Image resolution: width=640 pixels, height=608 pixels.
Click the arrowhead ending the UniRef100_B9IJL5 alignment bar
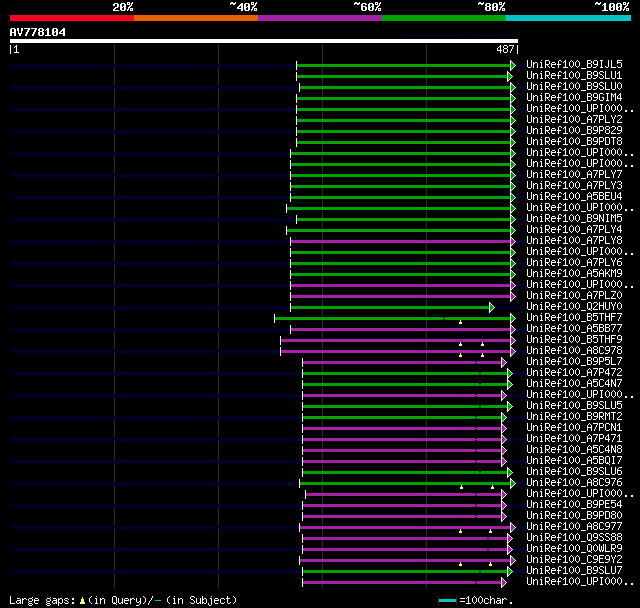click(513, 64)
